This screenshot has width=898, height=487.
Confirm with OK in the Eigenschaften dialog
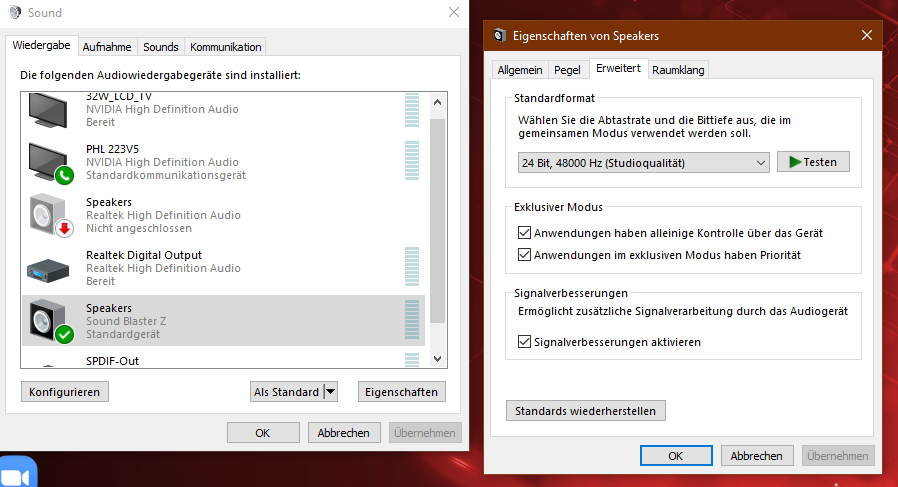click(x=676, y=455)
